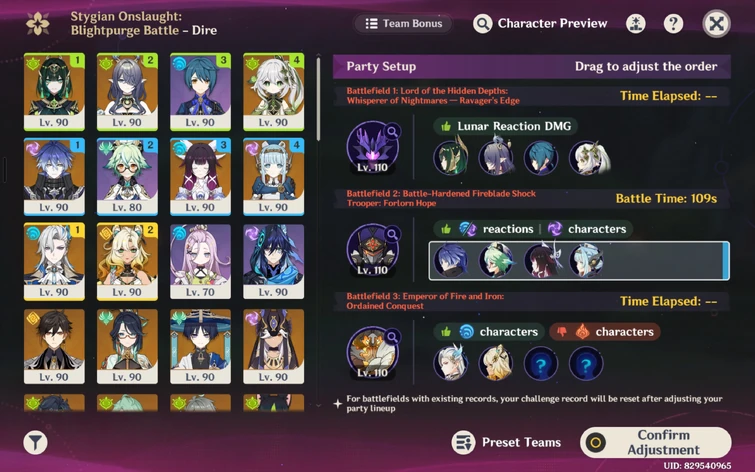The height and width of the screenshot is (472, 755).
Task: Inspect Battlefield 2 Fireblade Shock Trooper boss icon
Action: tap(373, 250)
